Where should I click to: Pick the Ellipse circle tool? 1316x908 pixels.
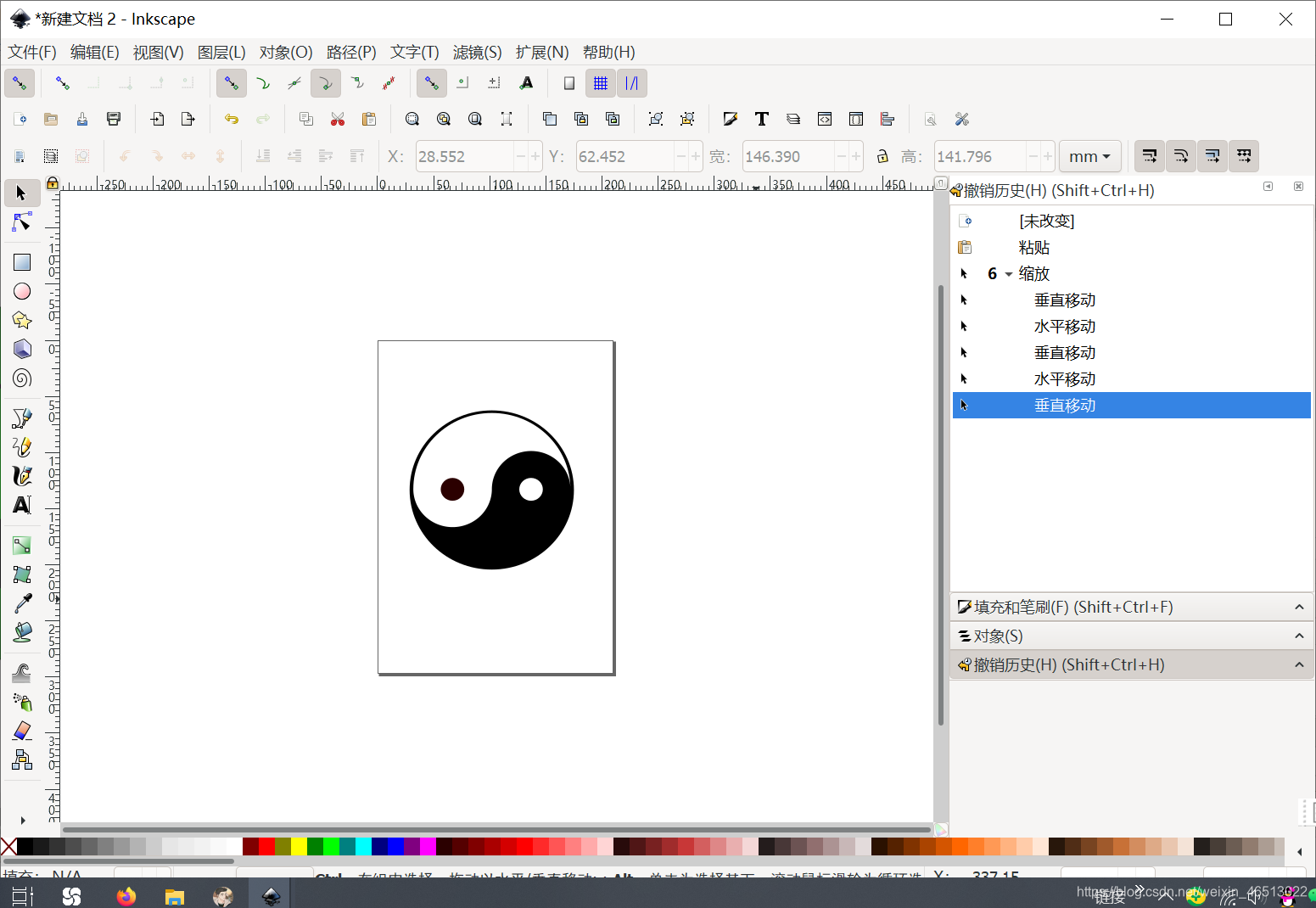tap(21, 291)
